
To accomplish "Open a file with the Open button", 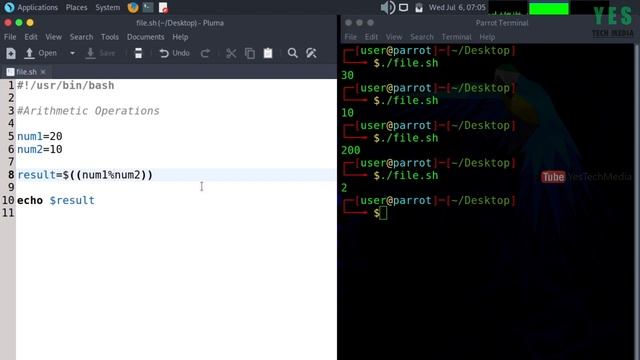I will [x=41, y=53].
